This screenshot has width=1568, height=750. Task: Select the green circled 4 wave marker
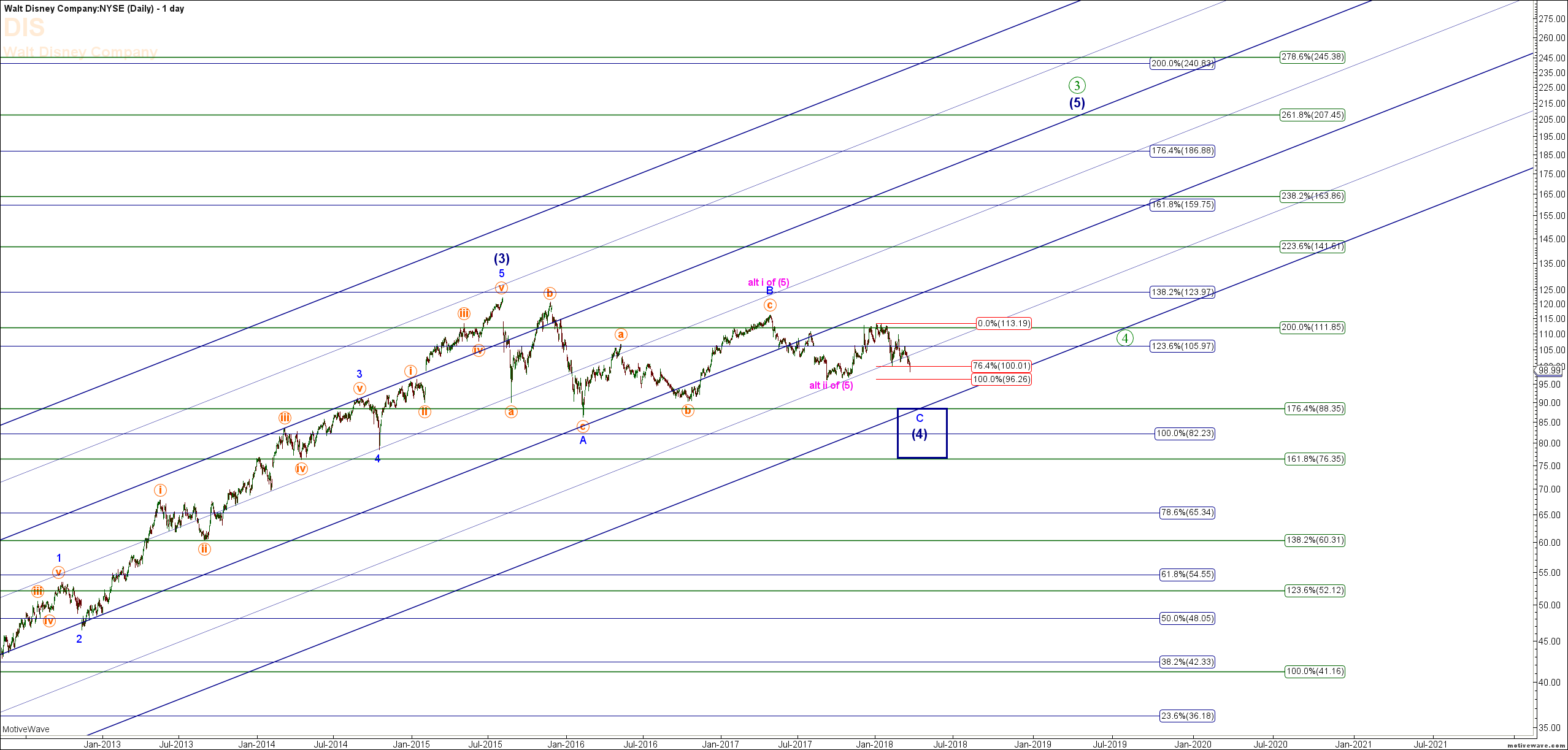1125,338
